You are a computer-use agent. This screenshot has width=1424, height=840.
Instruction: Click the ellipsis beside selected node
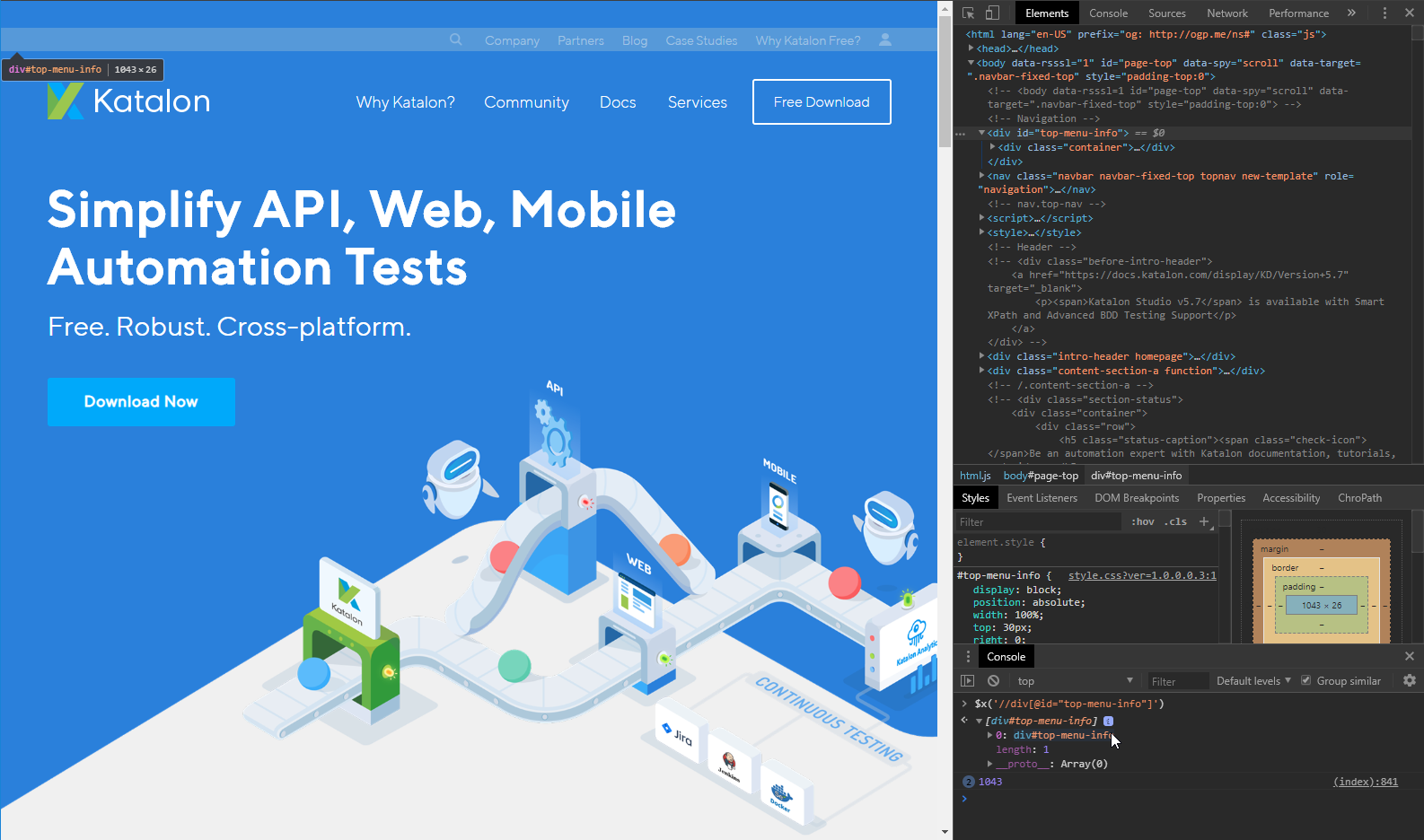pyautogui.click(x=961, y=133)
